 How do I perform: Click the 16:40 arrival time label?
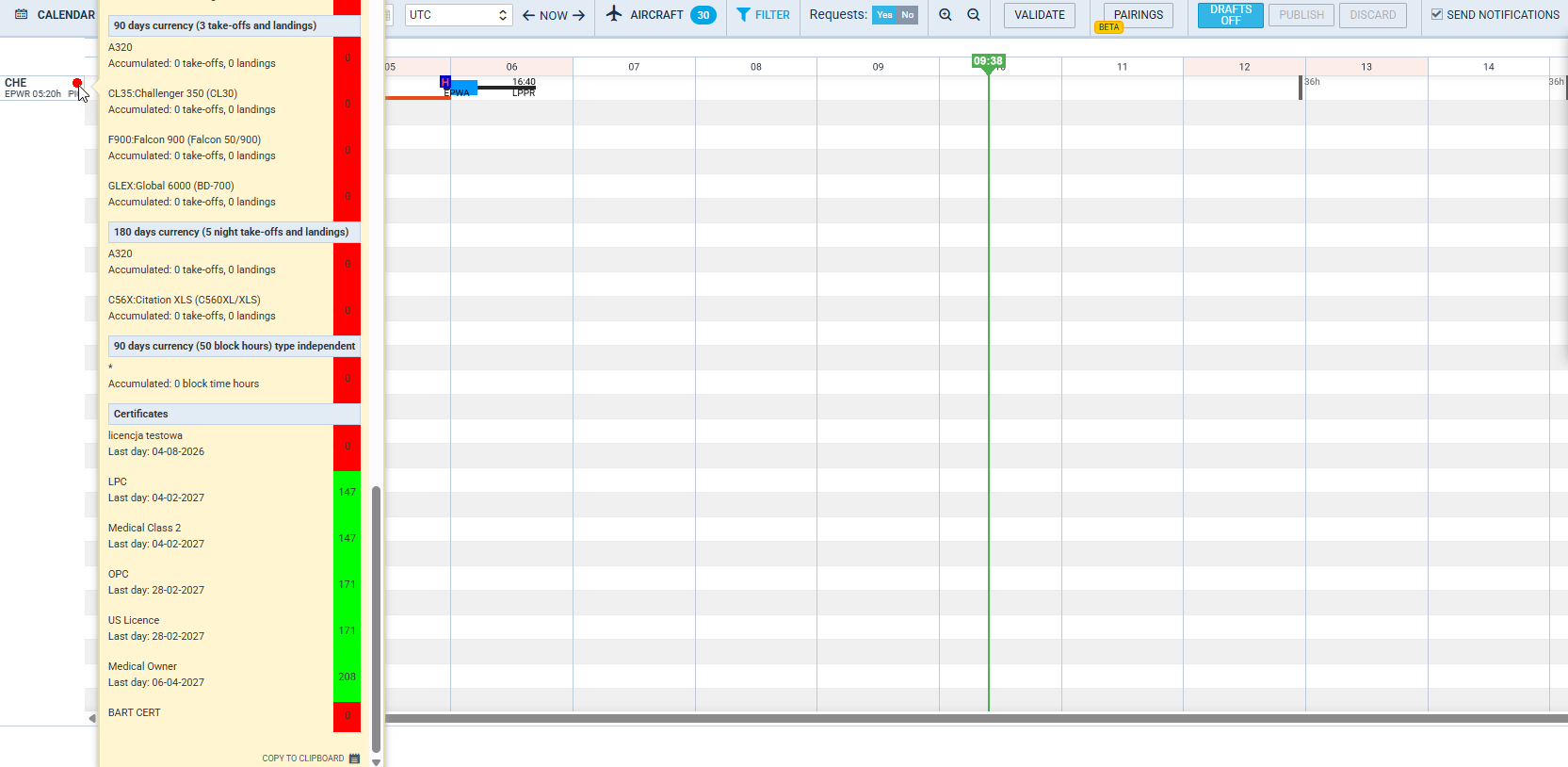tap(524, 82)
